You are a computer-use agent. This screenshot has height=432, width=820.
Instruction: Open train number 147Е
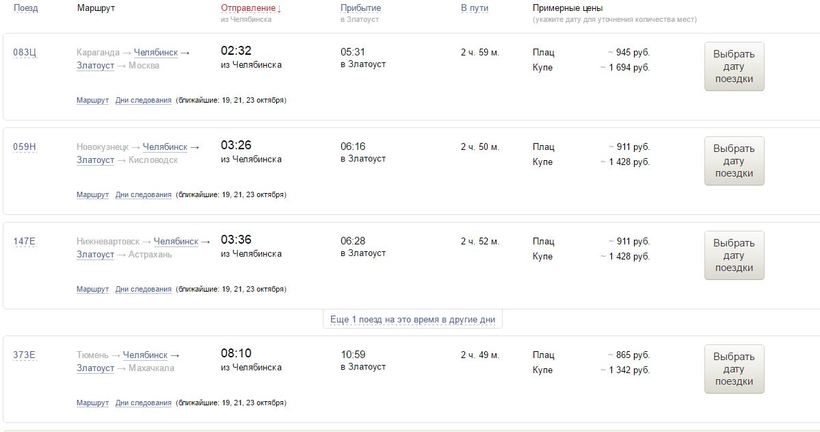pyautogui.click(x=25, y=241)
